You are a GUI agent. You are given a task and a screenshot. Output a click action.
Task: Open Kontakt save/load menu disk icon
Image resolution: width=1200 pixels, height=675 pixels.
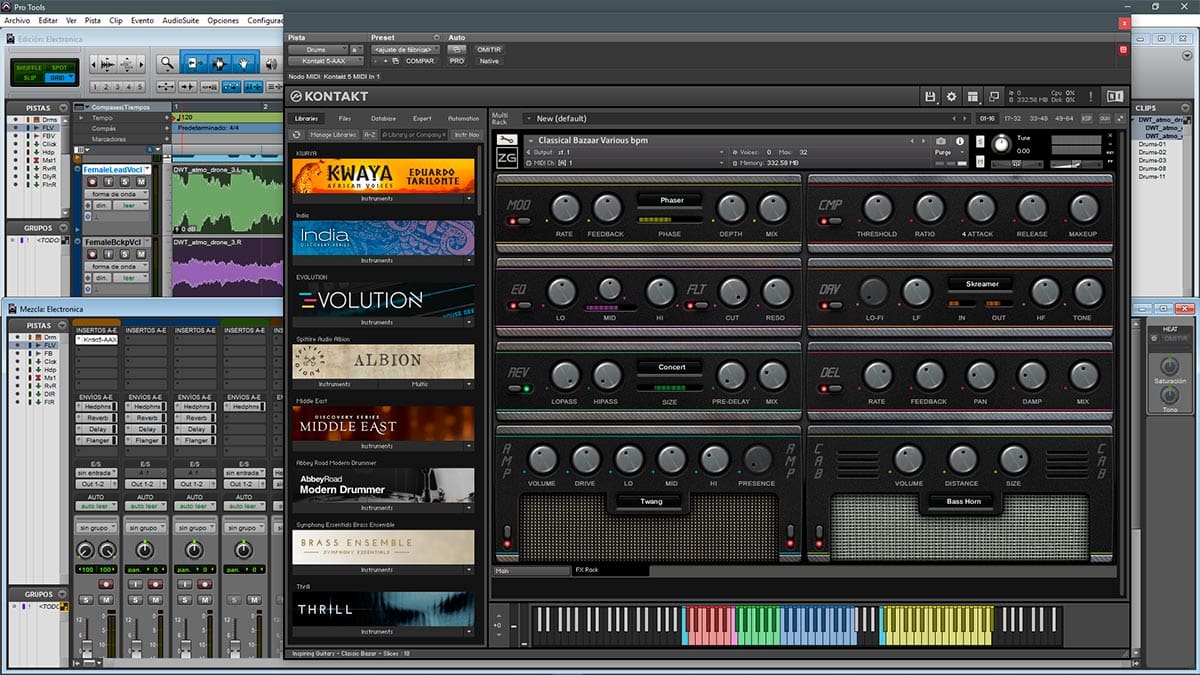click(x=931, y=97)
